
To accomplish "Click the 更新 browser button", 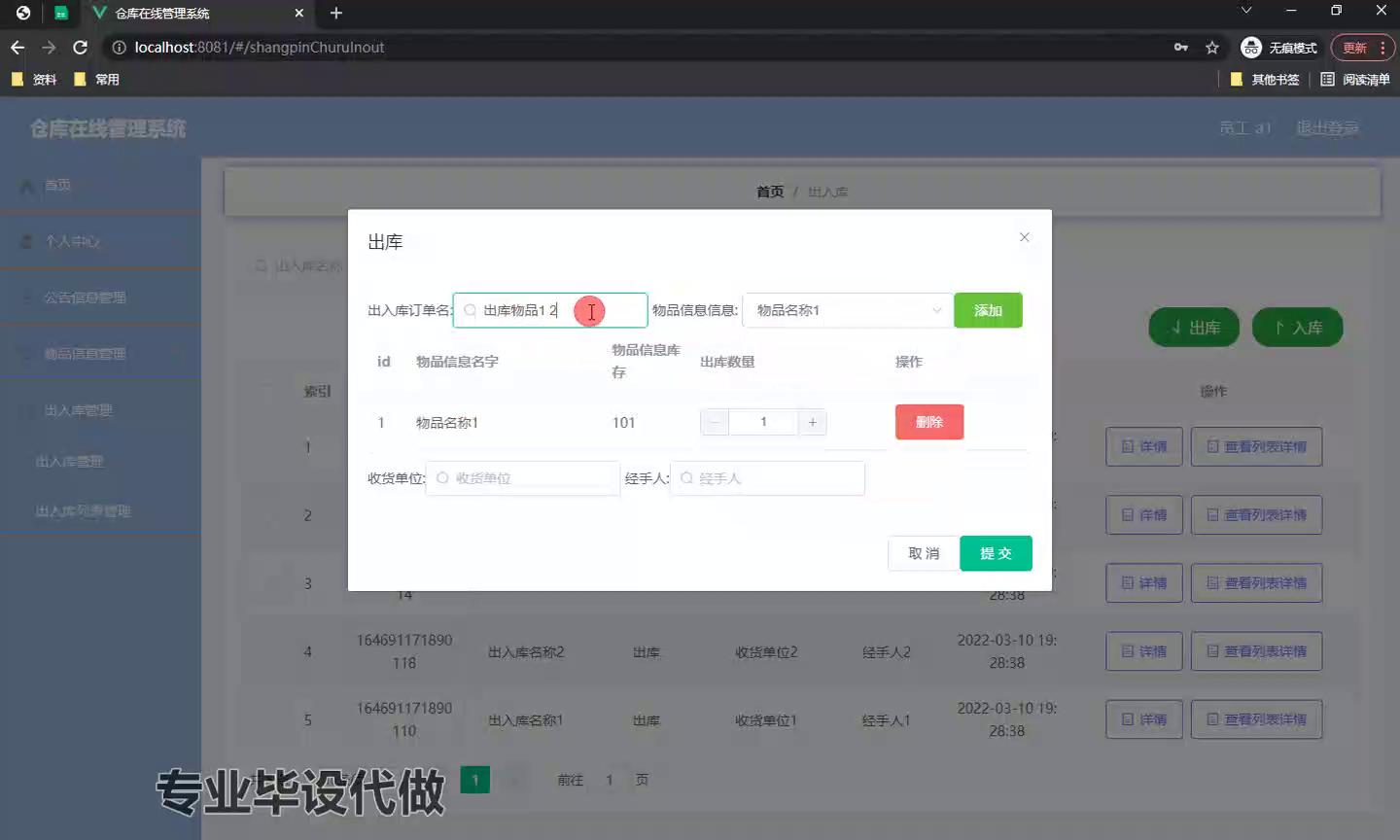I will (1363, 48).
